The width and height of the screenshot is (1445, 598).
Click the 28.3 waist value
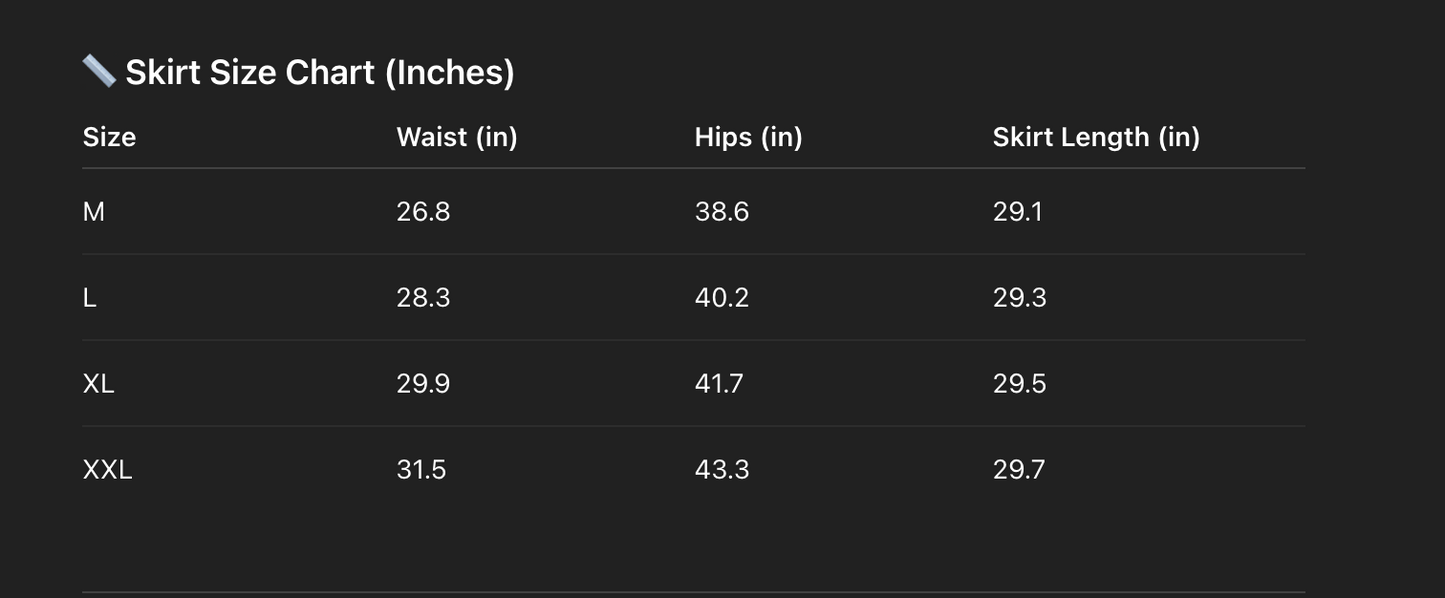[x=423, y=298]
